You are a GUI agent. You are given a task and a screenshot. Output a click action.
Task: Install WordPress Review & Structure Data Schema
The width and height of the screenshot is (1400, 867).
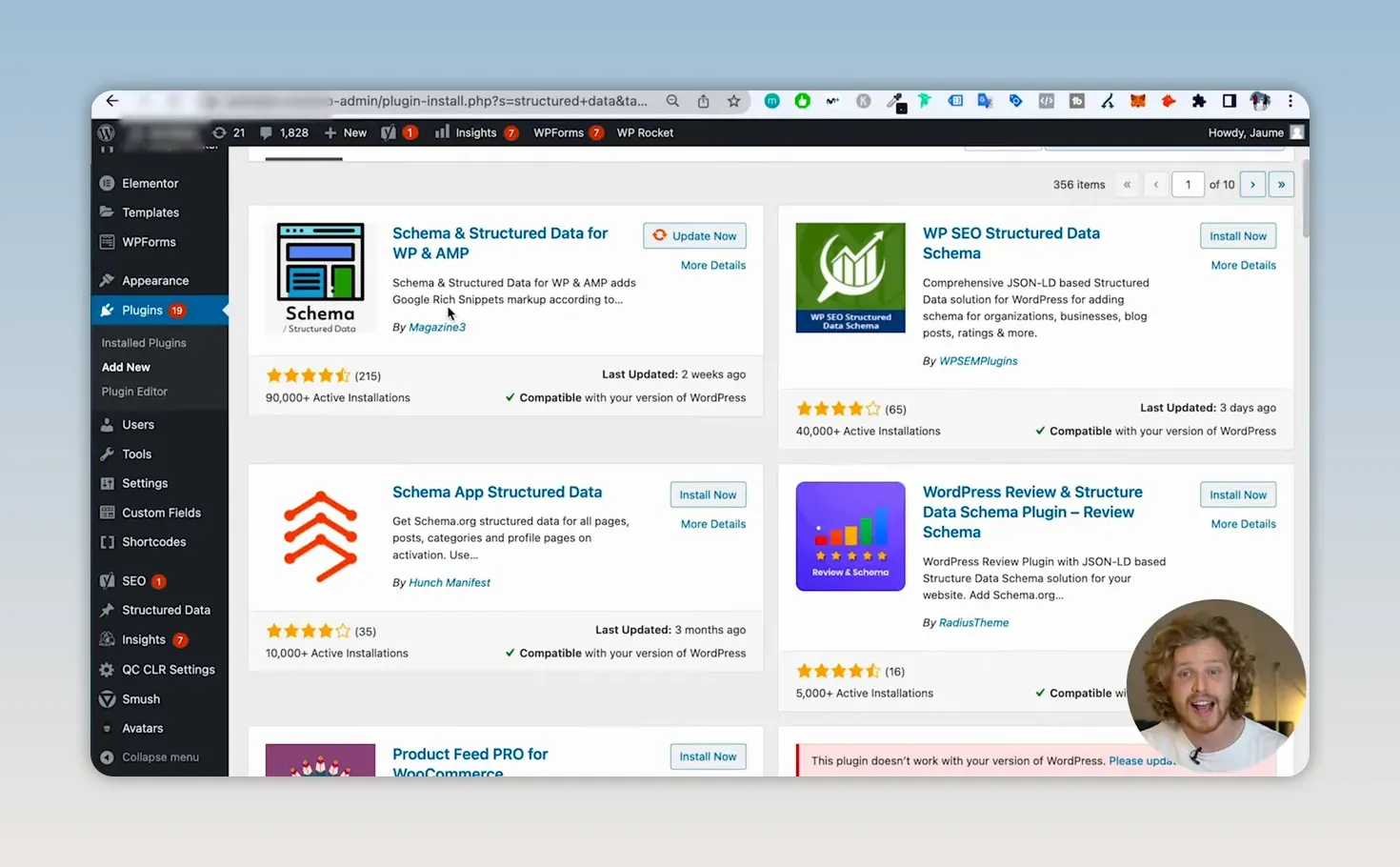[x=1238, y=495]
